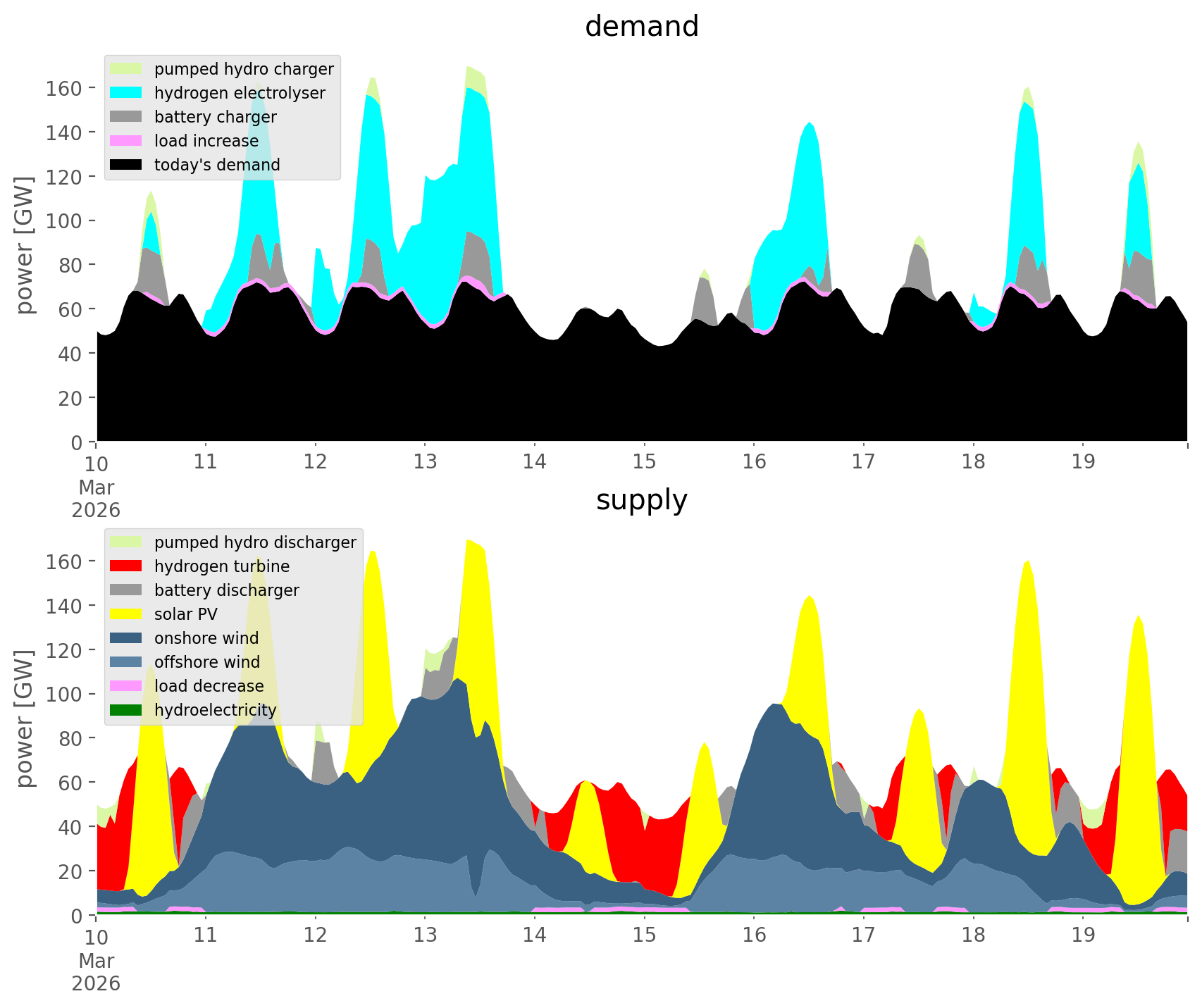Click the supply chart's 'power [GW]' axis label
This screenshot has height=1008, width=1202.
point(25,718)
